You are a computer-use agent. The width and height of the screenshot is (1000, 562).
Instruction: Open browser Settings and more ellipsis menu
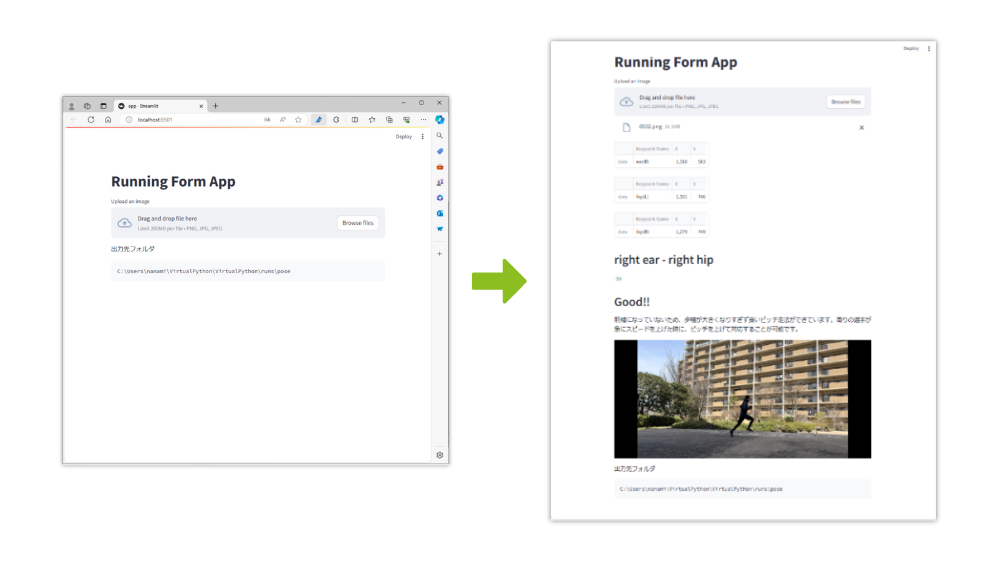[423, 119]
